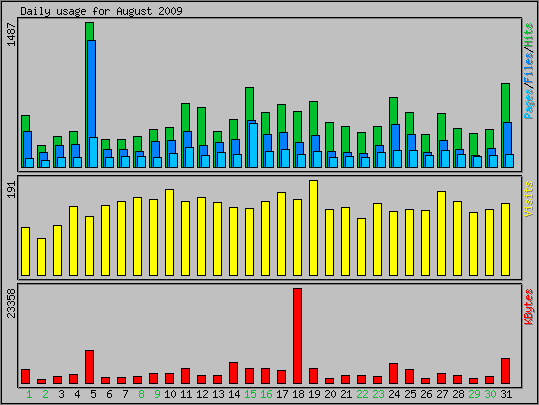This screenshot has height=405, width=539.
Task: Click the yellow visits bar for day 2
Action: (41, 257)
